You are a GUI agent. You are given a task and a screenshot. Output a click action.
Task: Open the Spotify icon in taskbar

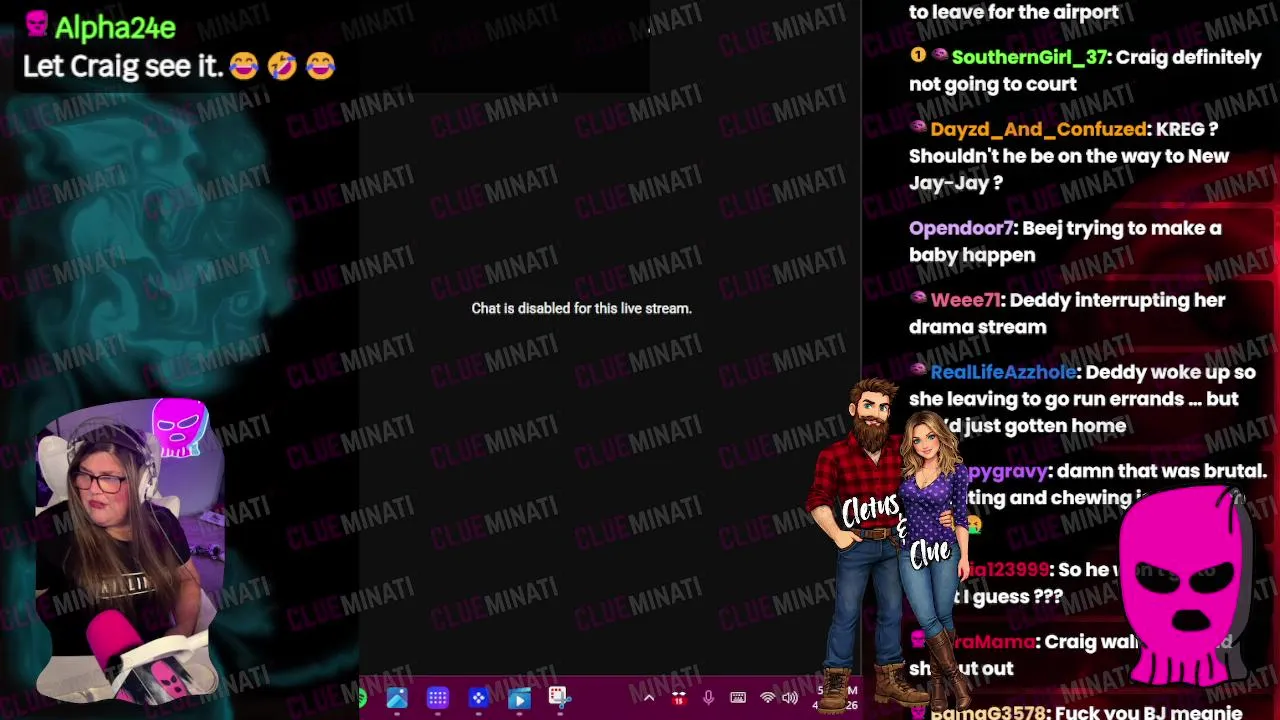tap(362, 698)
